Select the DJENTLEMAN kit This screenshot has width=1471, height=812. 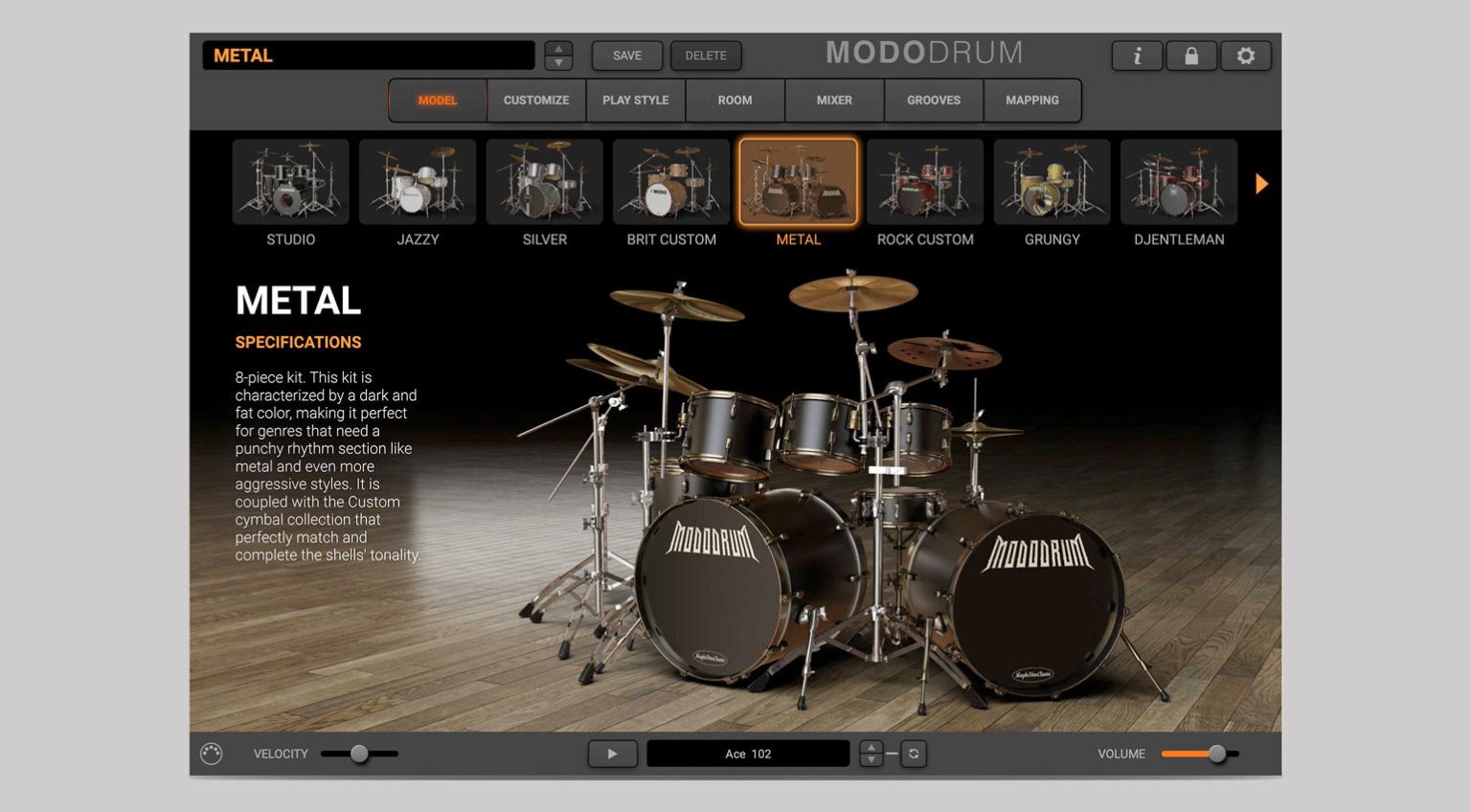click(x=1178, y=182)
